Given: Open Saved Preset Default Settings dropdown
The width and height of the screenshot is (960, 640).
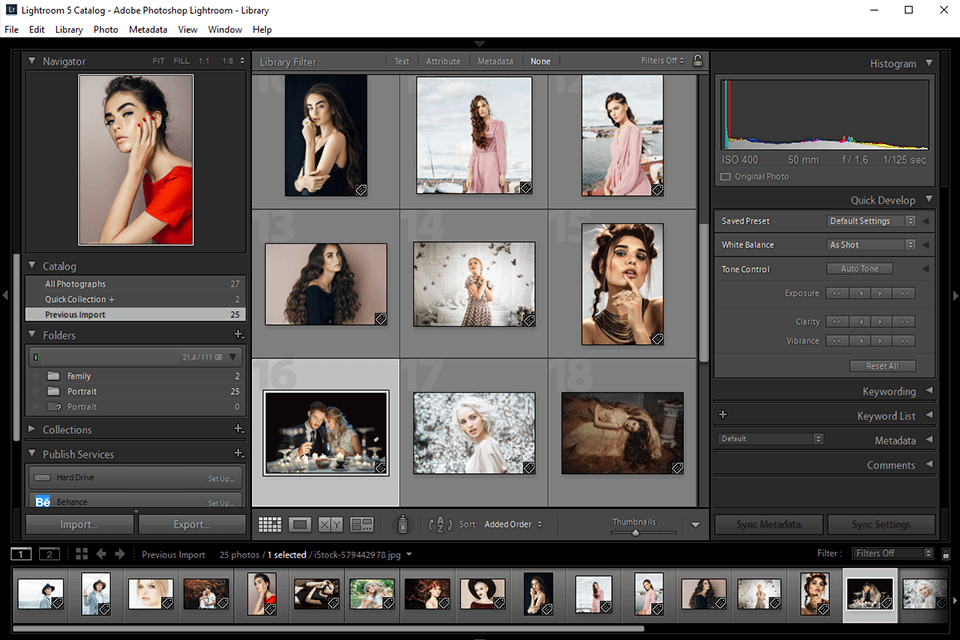Looking at the screenshot, I should pyautogui.click(x=871, y=221).
